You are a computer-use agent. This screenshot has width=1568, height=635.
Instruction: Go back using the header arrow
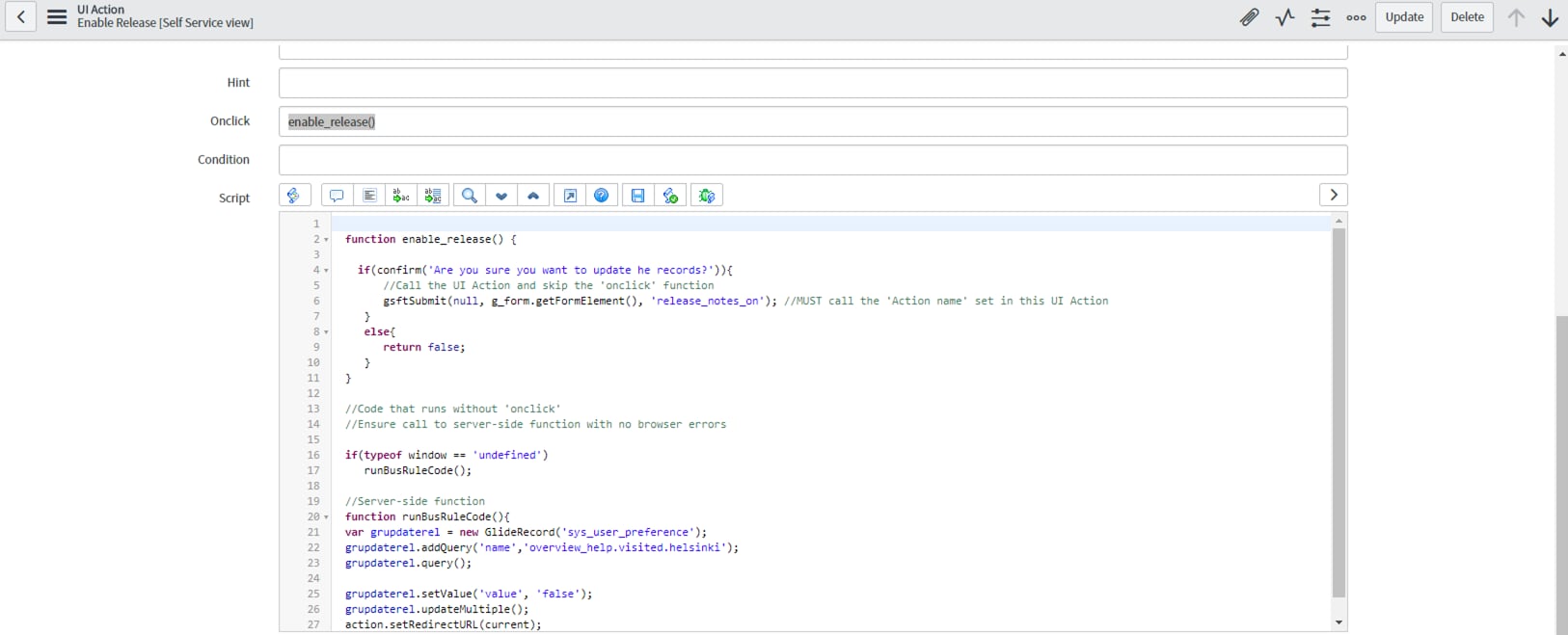21,17
